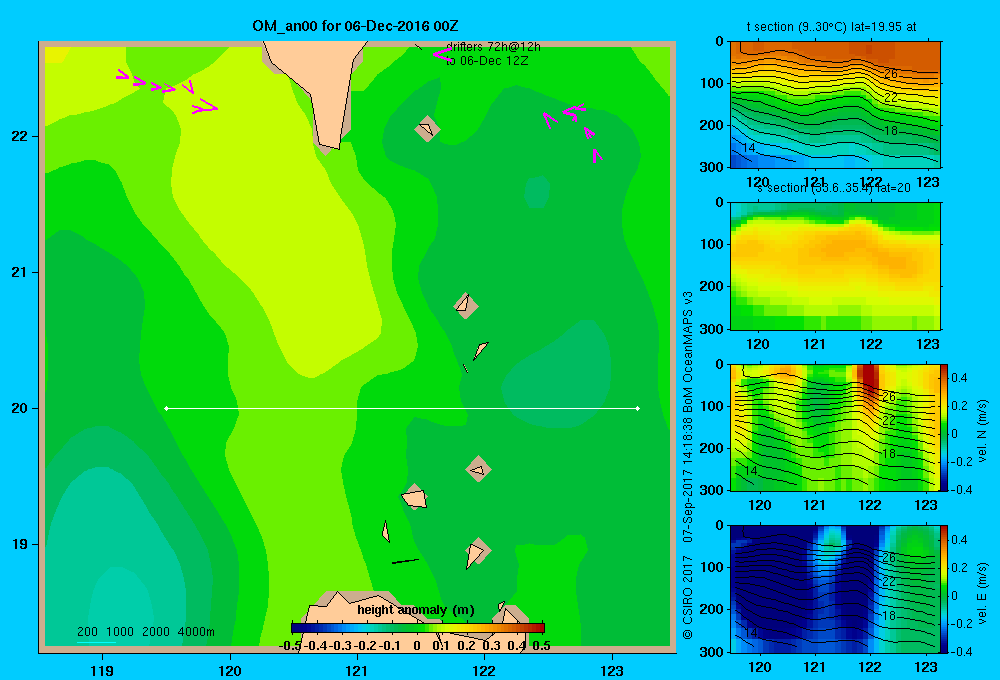Click the 14 isotherm label in temperature section

point(749,148)
